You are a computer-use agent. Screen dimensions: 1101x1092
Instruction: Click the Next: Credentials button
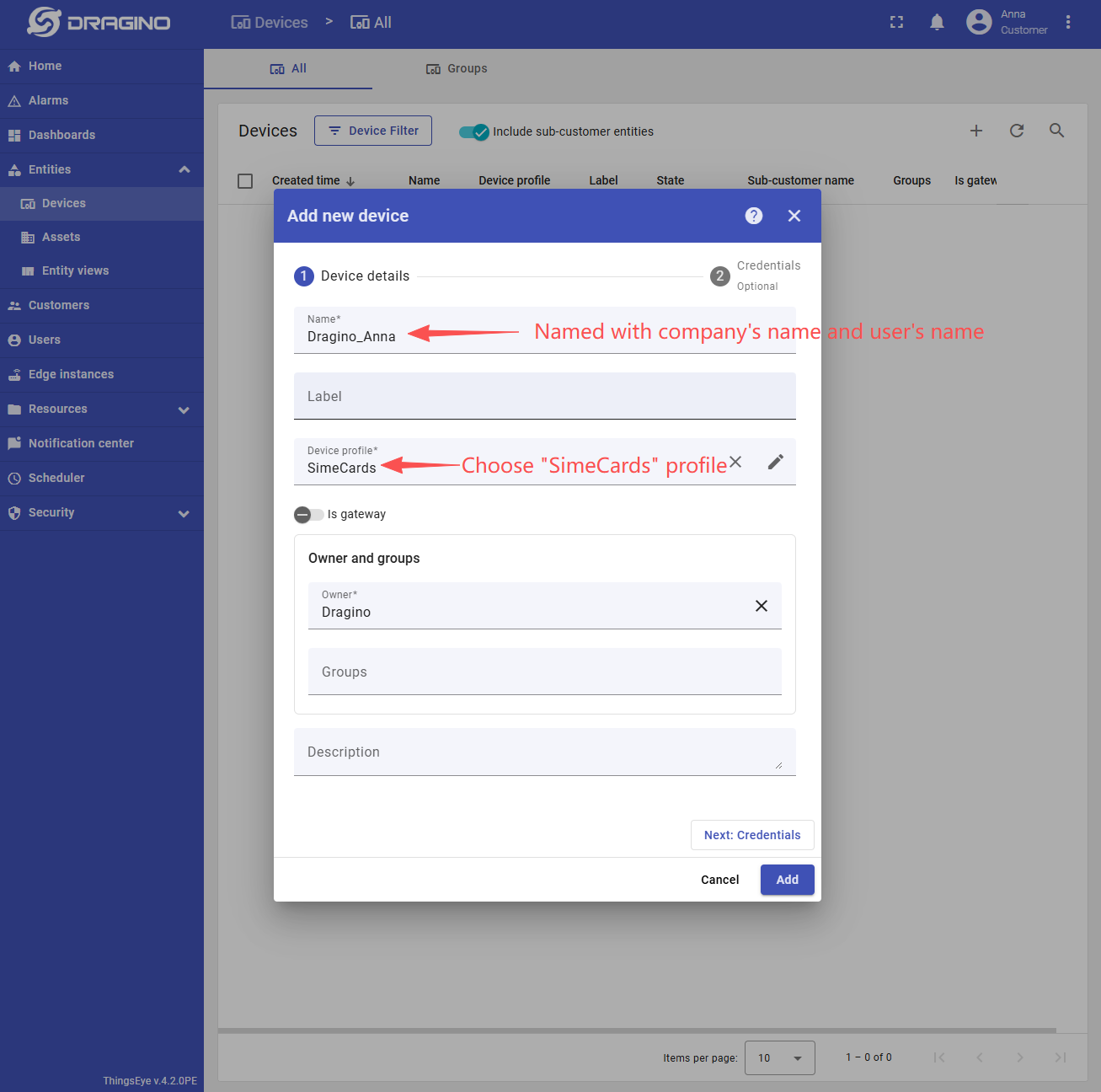(x=751, y=835)
